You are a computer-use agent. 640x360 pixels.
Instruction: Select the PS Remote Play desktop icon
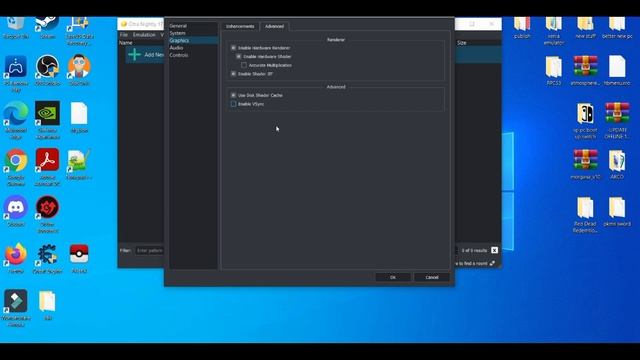16,73
